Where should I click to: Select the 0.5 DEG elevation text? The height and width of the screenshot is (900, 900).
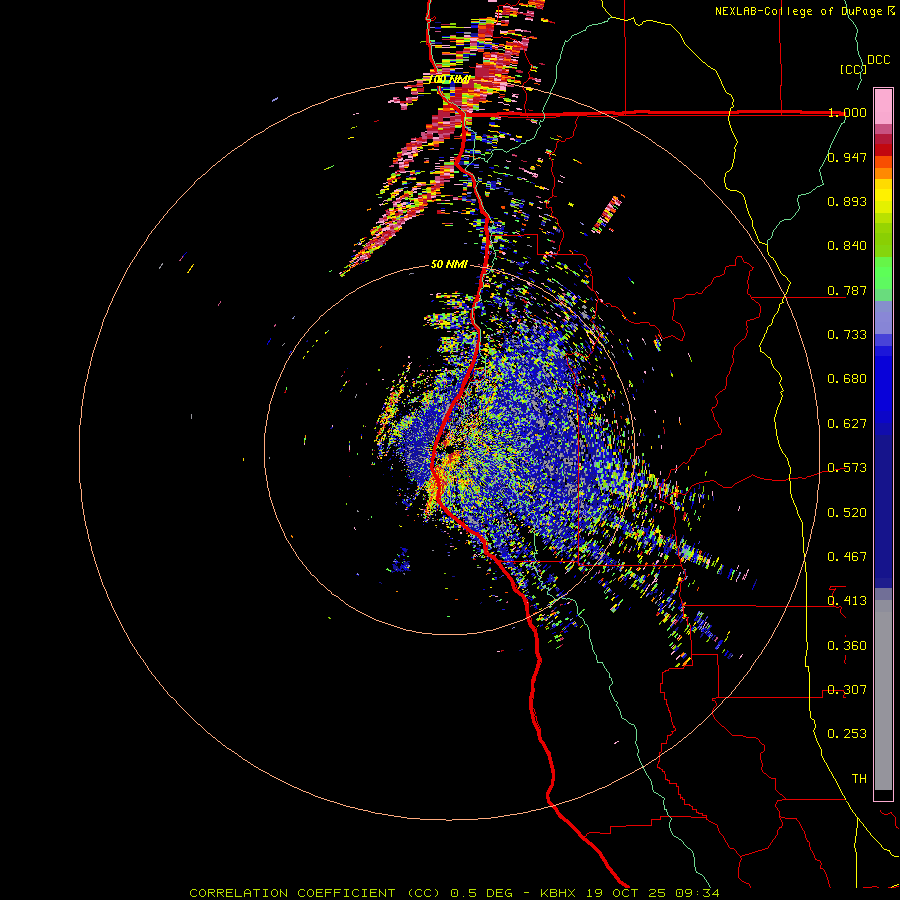pos(482,893)
